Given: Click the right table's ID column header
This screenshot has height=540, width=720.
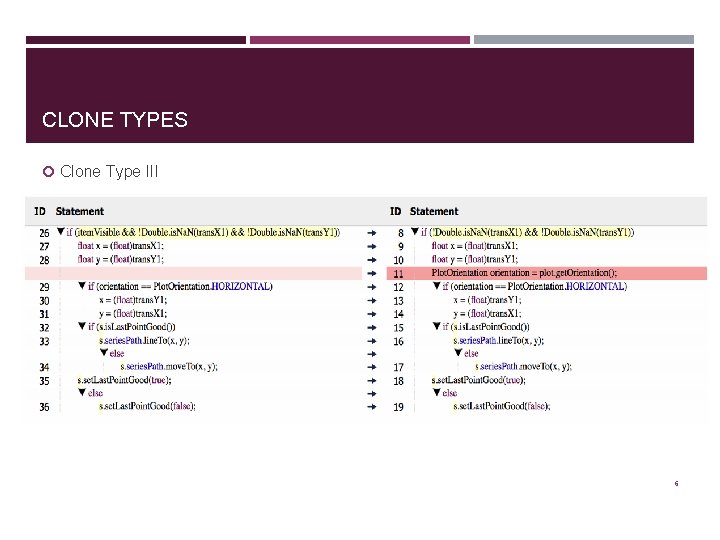Looking at the screenshot, I should pyautogui.click(x=395, y=211).
